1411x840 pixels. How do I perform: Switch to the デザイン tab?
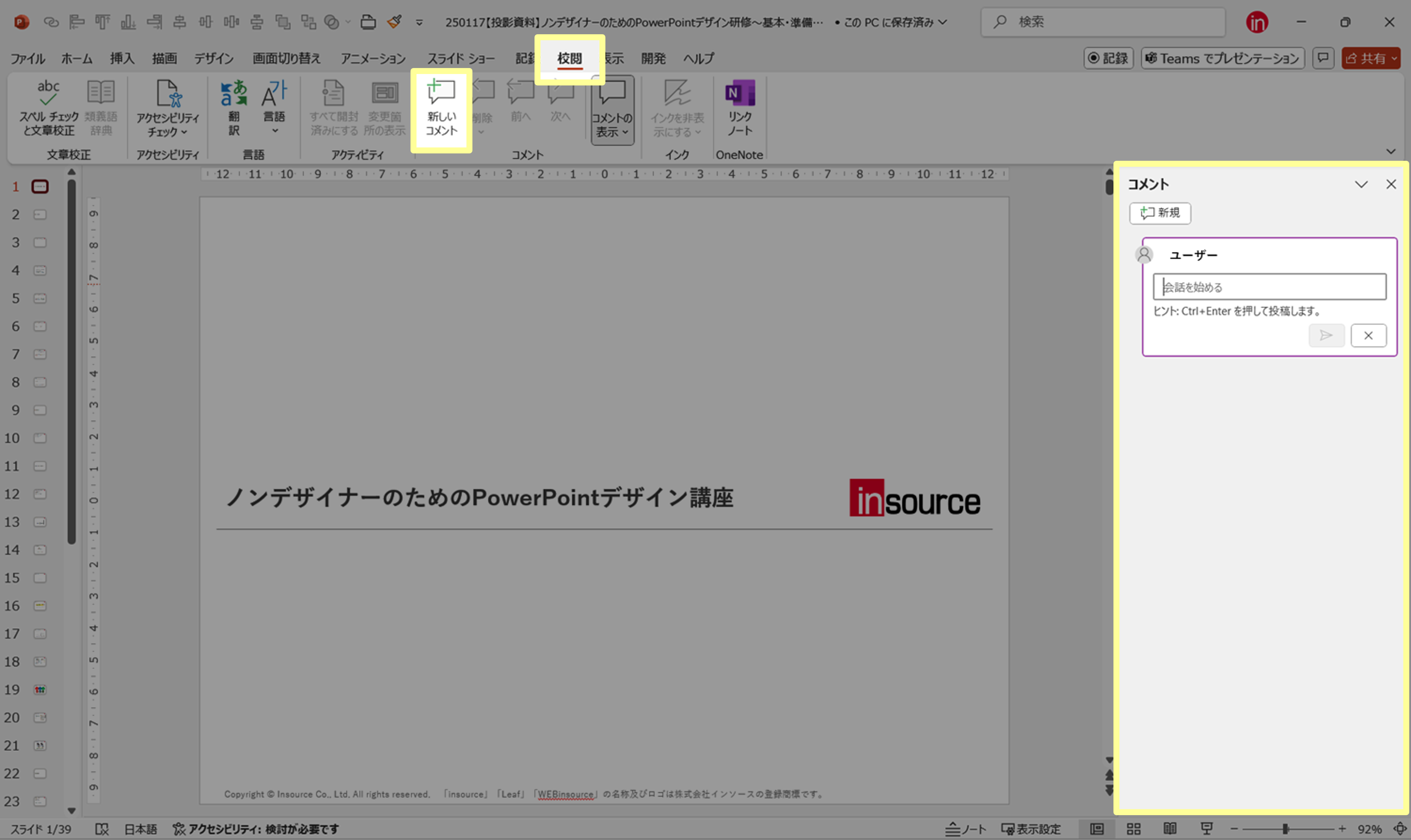pyautogui.click(x=214, y=58)
